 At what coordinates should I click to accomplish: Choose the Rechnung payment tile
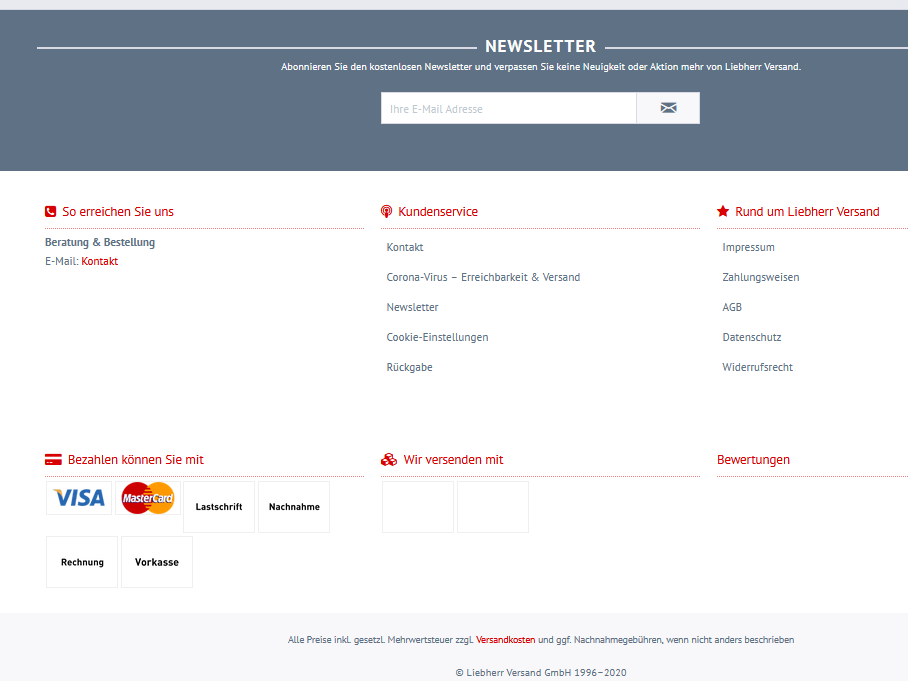82,562
